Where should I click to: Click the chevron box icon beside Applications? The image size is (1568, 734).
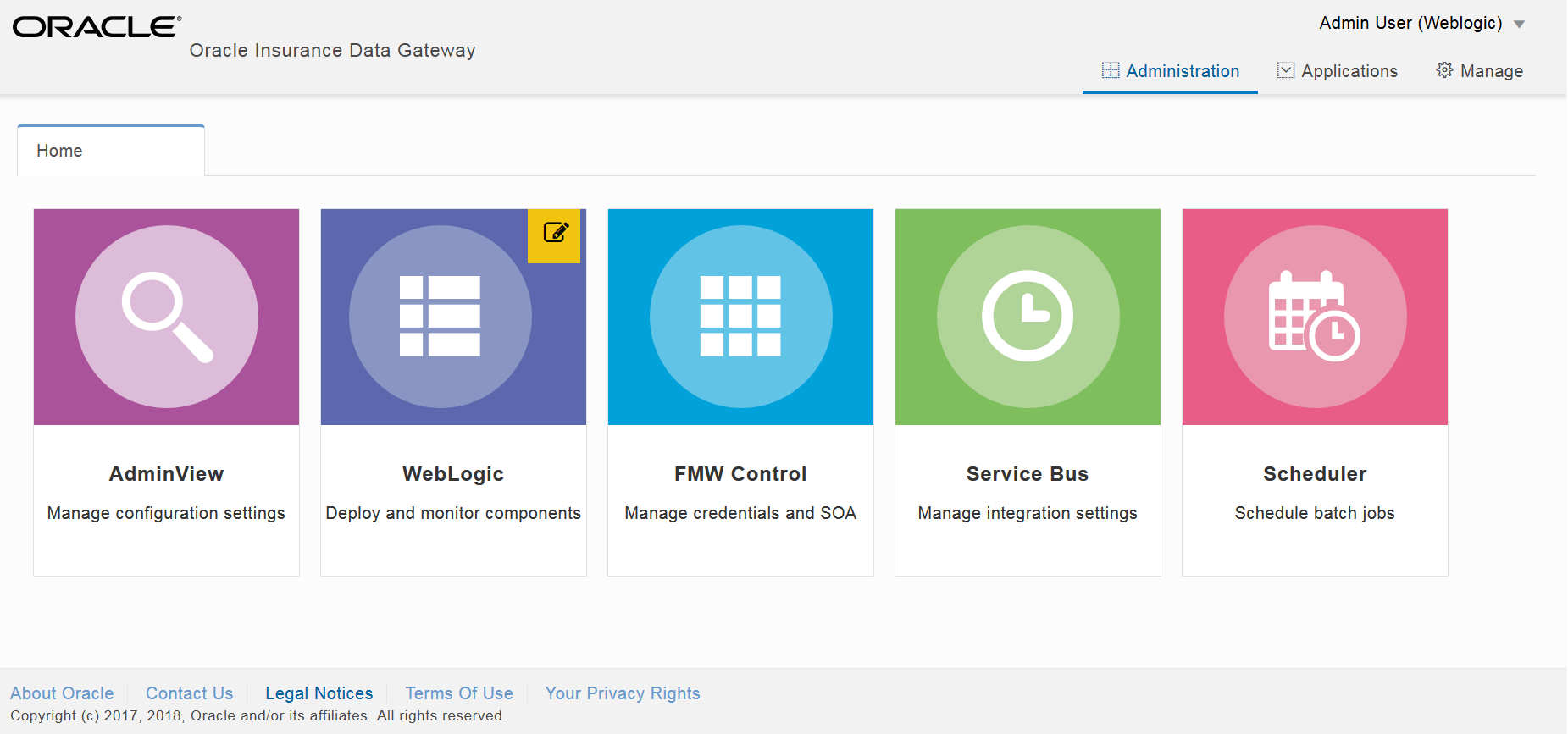coord(1286,70)
